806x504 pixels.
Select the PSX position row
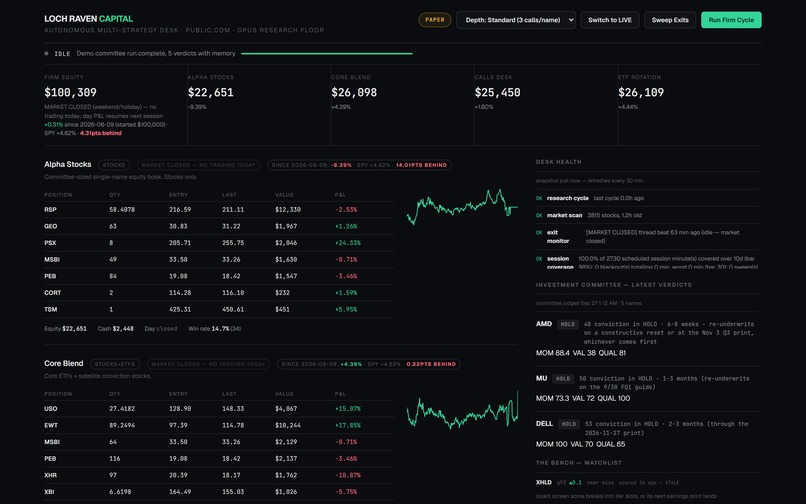[219, 243]
